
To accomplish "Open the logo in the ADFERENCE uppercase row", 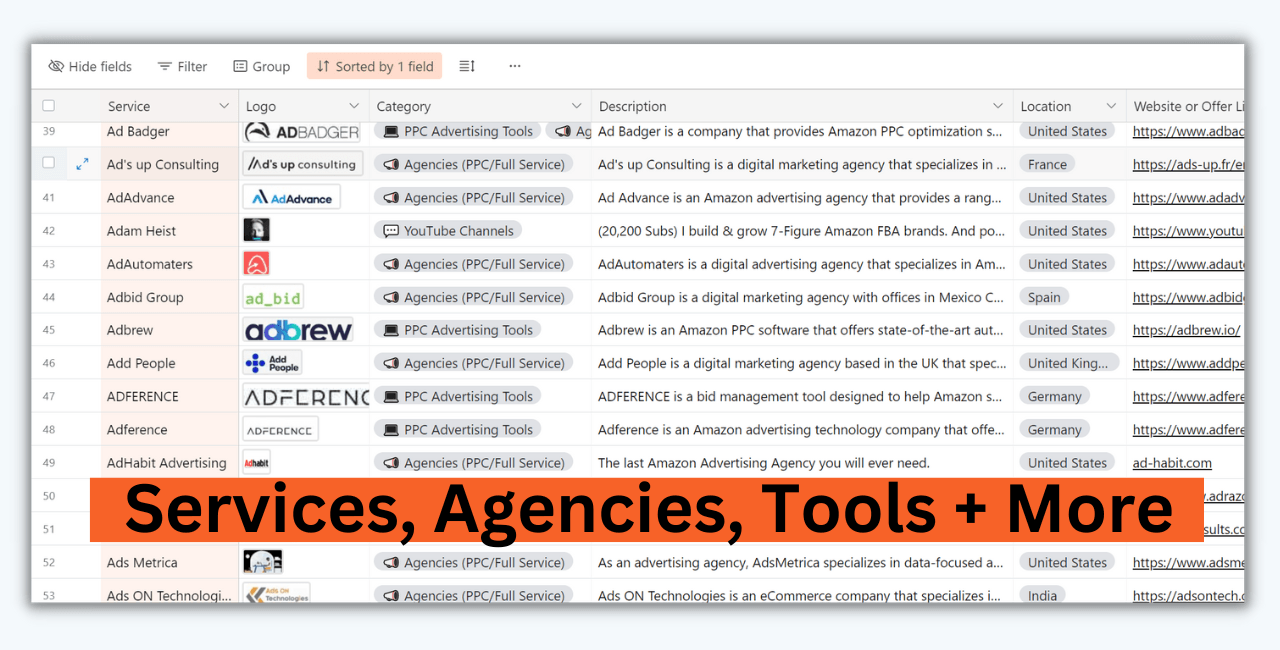I will (x=306, y=396).
